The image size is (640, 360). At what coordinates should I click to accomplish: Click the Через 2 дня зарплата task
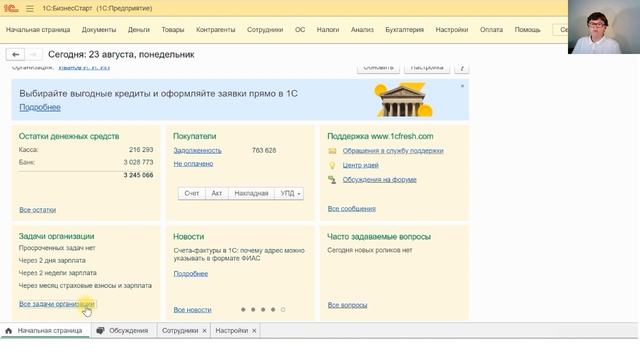click(52, 260)
